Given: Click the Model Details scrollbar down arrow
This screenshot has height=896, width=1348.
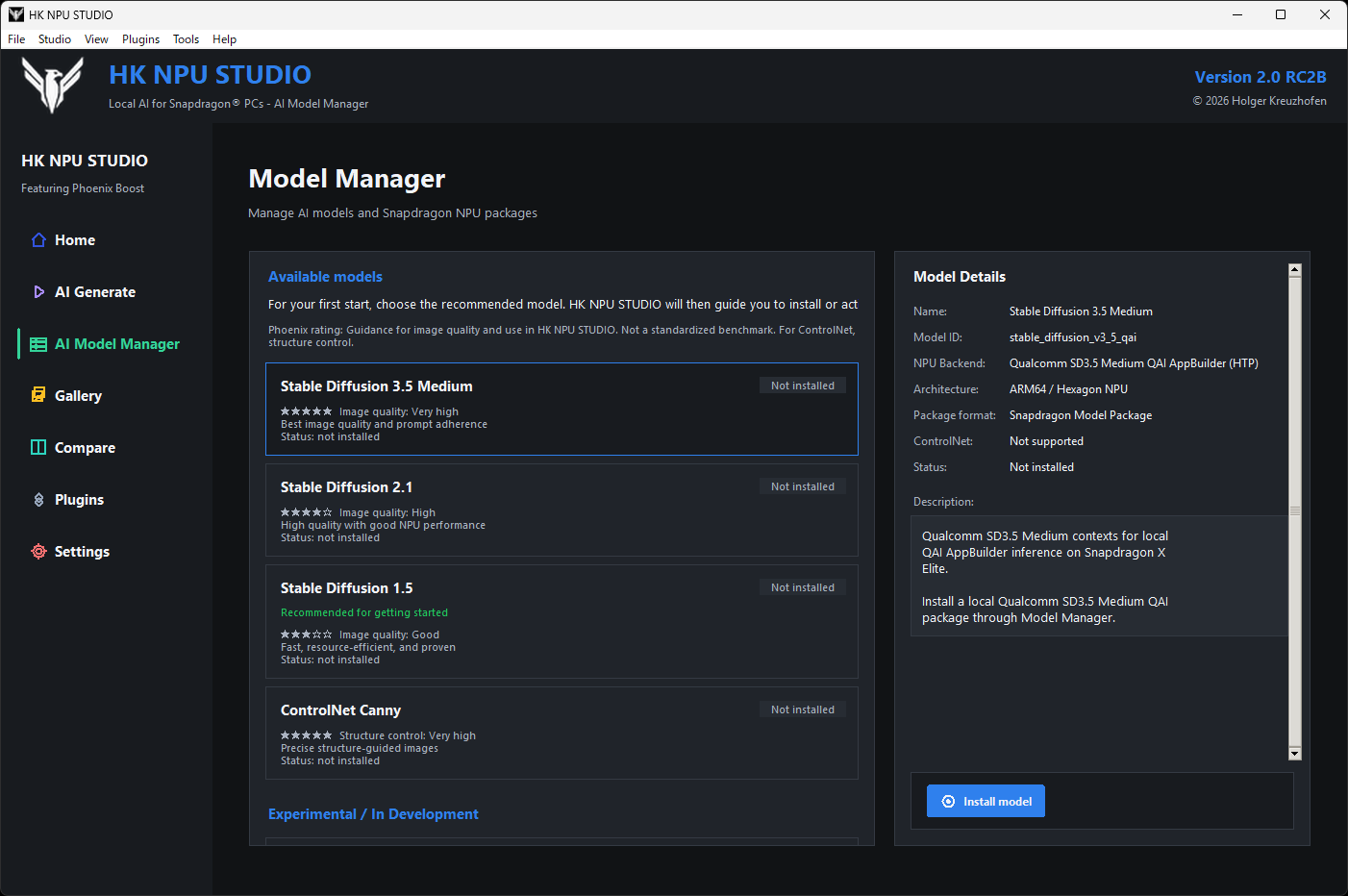Looking at the screenshot, I should click(1294, 754).
